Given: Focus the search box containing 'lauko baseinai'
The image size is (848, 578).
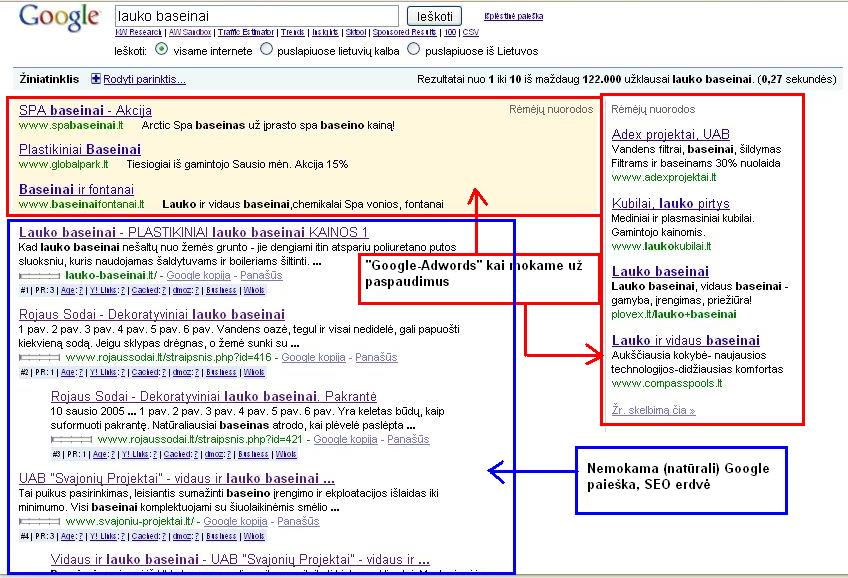Looking at the screenshot, I should (x=257, y=16).
